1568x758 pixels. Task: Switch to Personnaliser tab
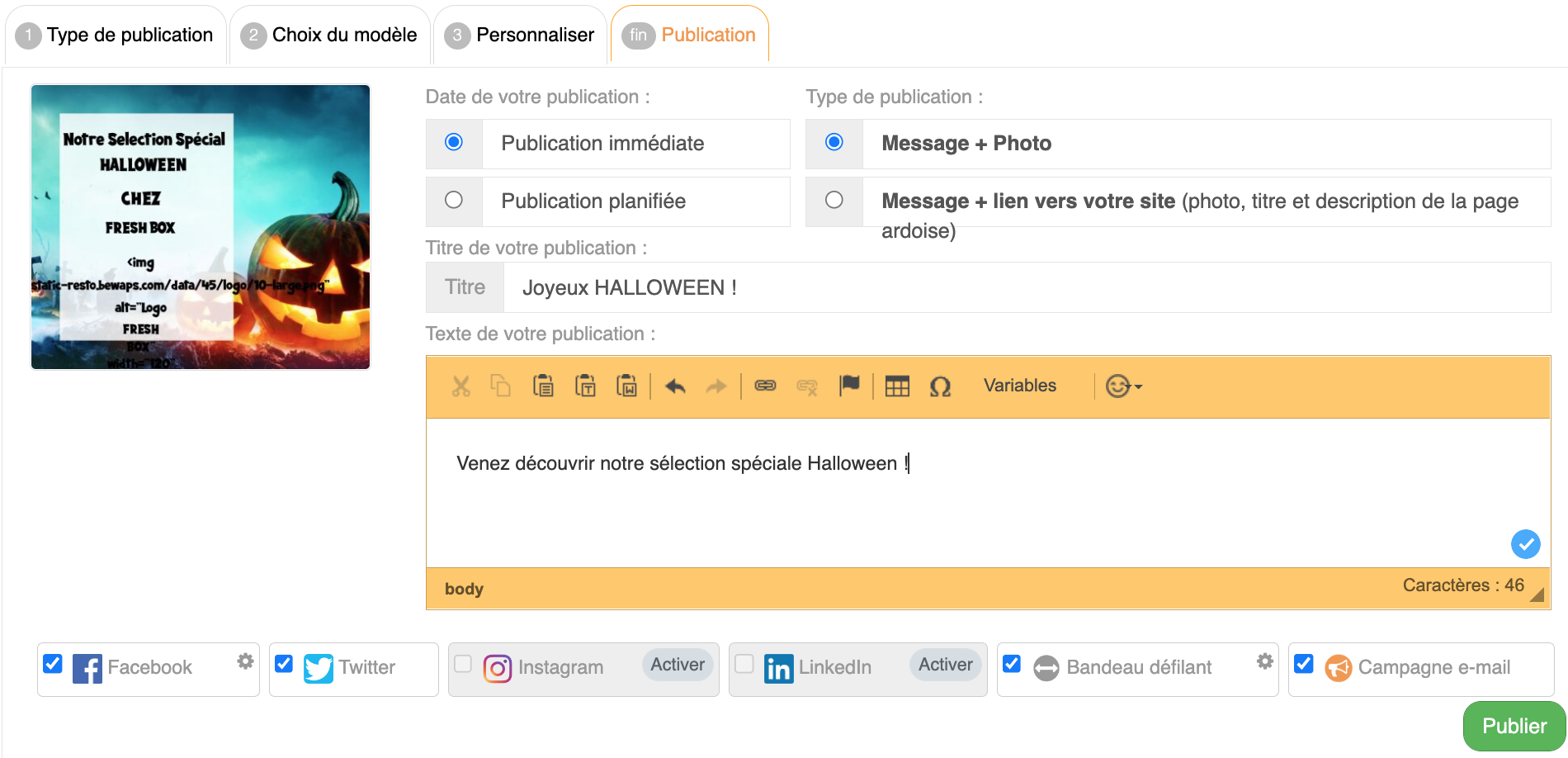coord(521,36)
